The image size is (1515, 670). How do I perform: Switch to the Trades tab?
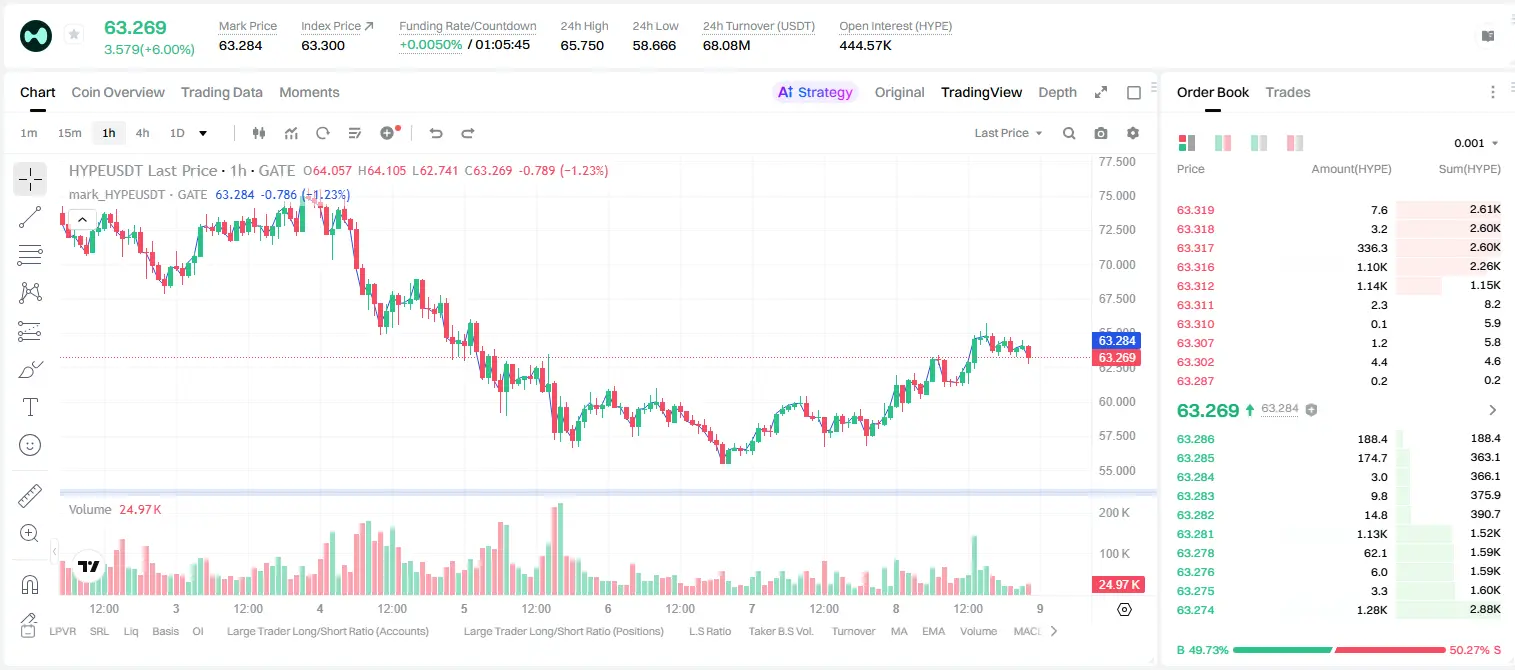click(x=1288, y=92)
